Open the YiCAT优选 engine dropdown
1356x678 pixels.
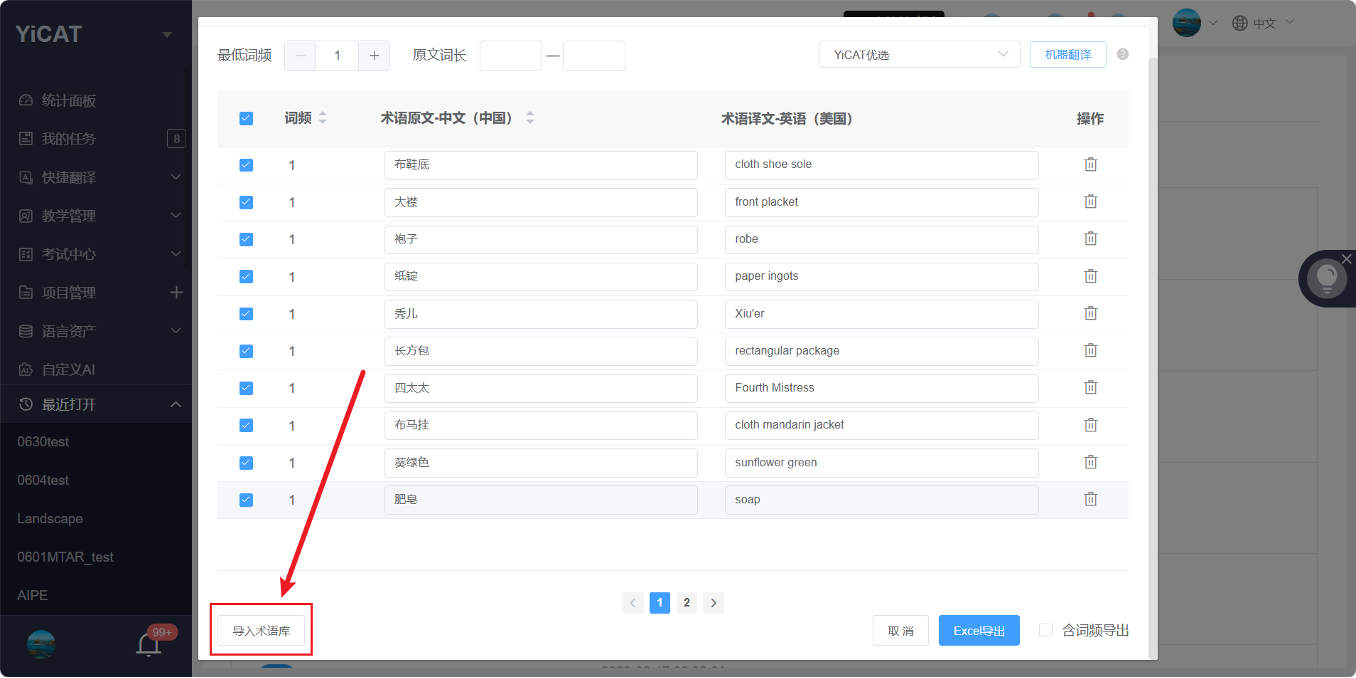pyautogui.click(x=919, y=54)
